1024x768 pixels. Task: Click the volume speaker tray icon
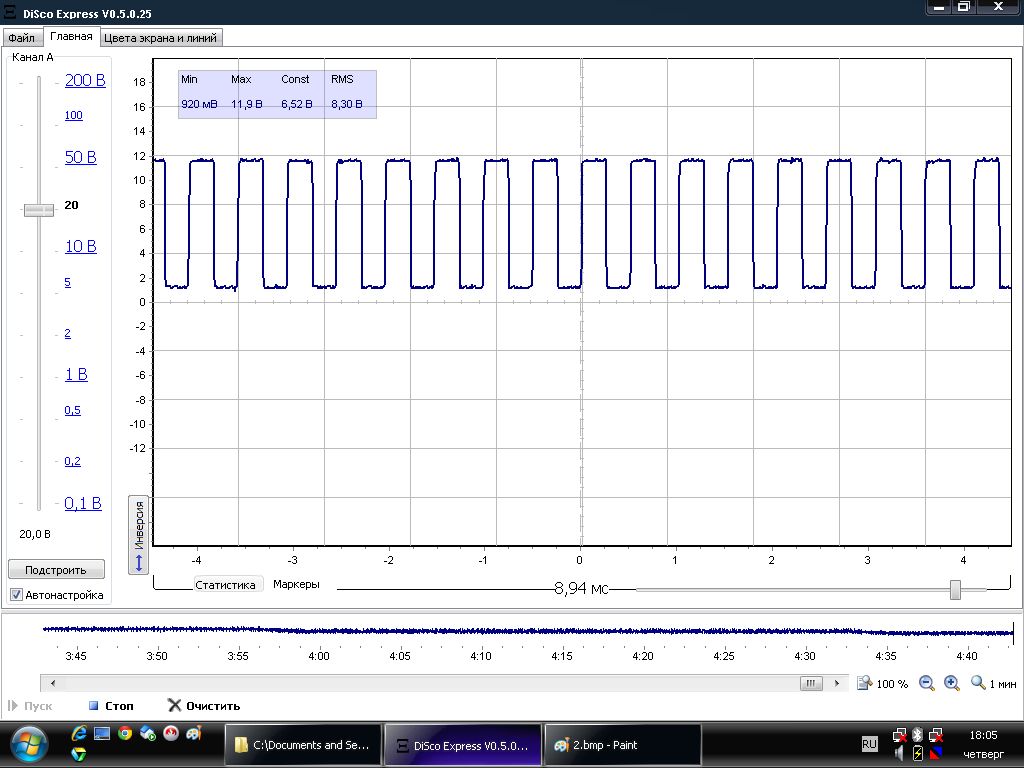899,753
